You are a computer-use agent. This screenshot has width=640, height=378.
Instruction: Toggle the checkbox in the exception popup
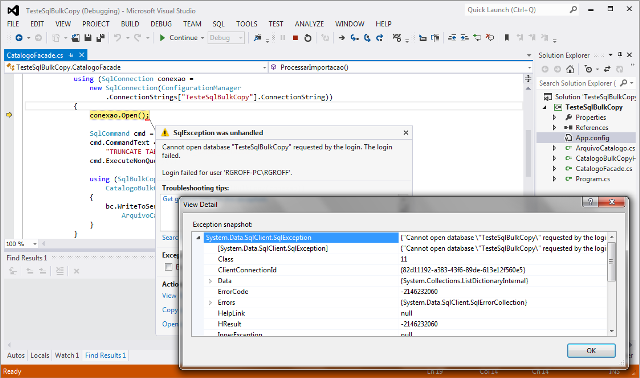[x=168, y=267]
